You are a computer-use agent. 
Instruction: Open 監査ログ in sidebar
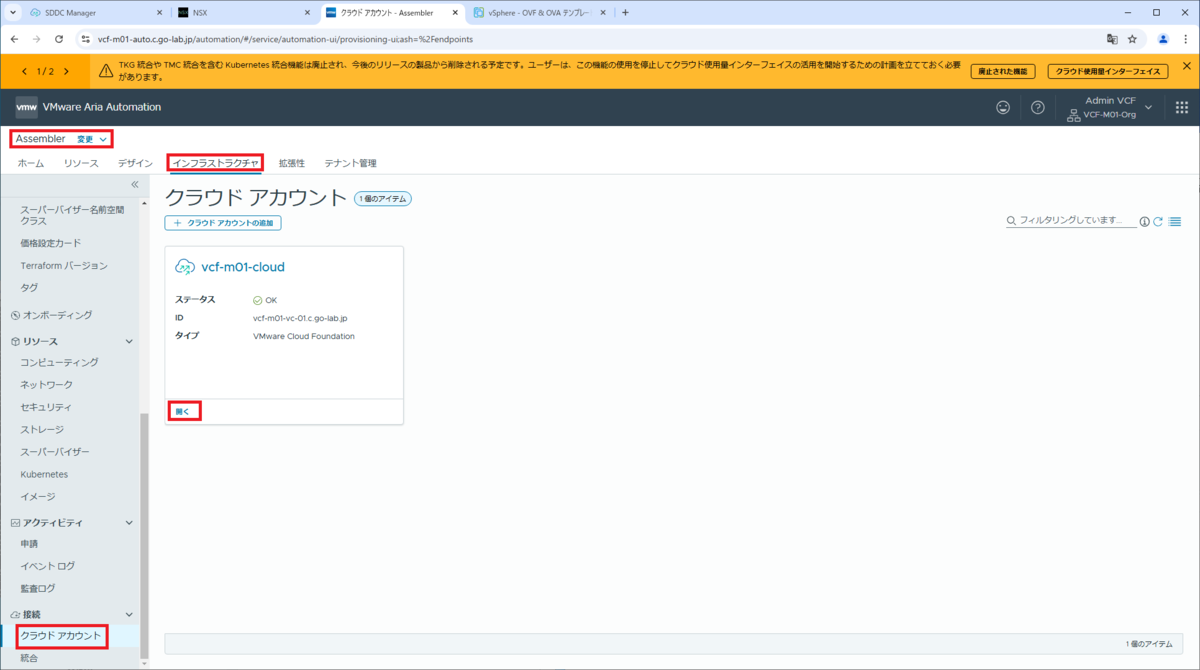[x=38, y=588]
